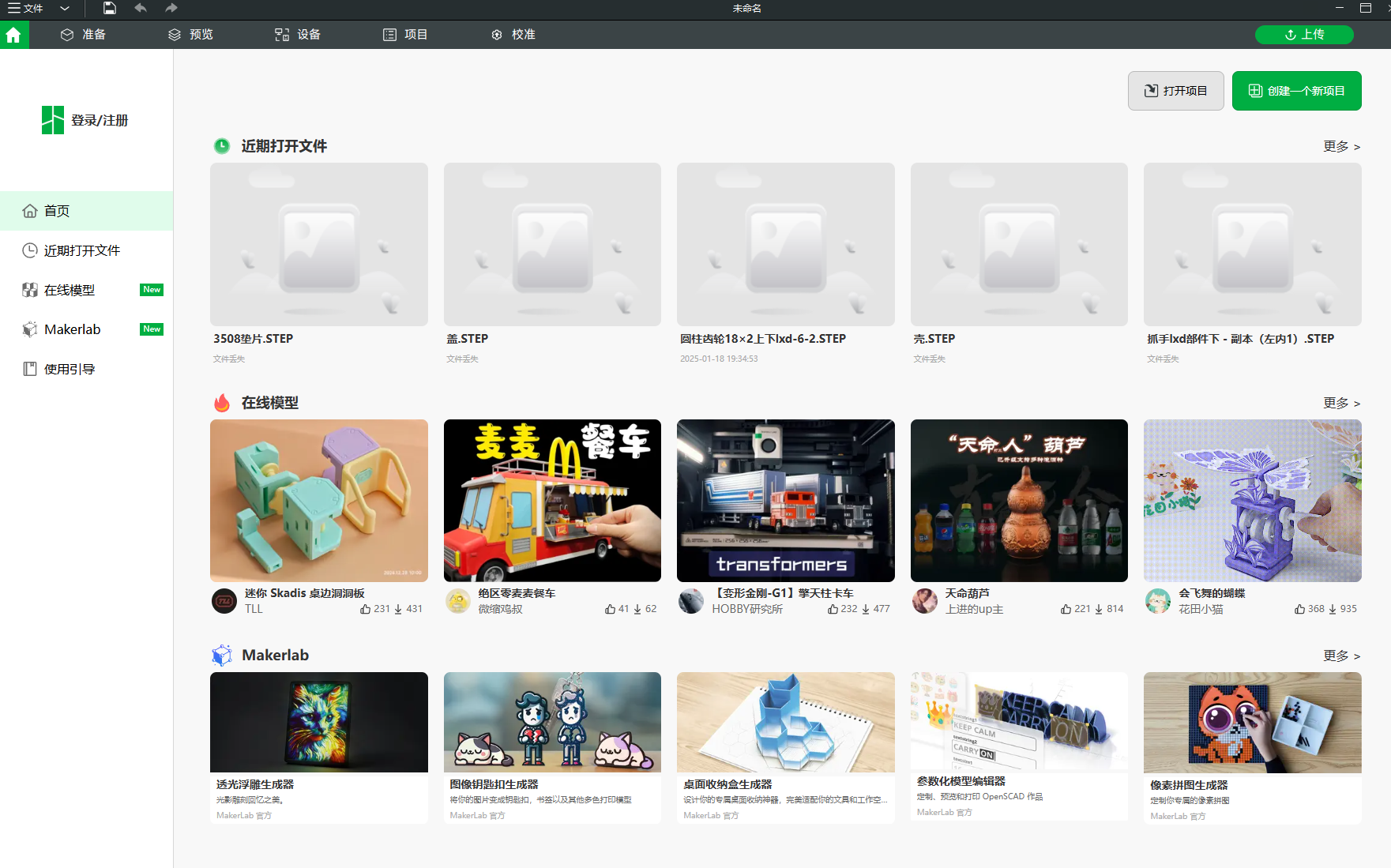The image size is (1391, 868).
Task: Open the 迷你 Skadis 桌边洞洞板 model
Action: [x=319, y=501]
